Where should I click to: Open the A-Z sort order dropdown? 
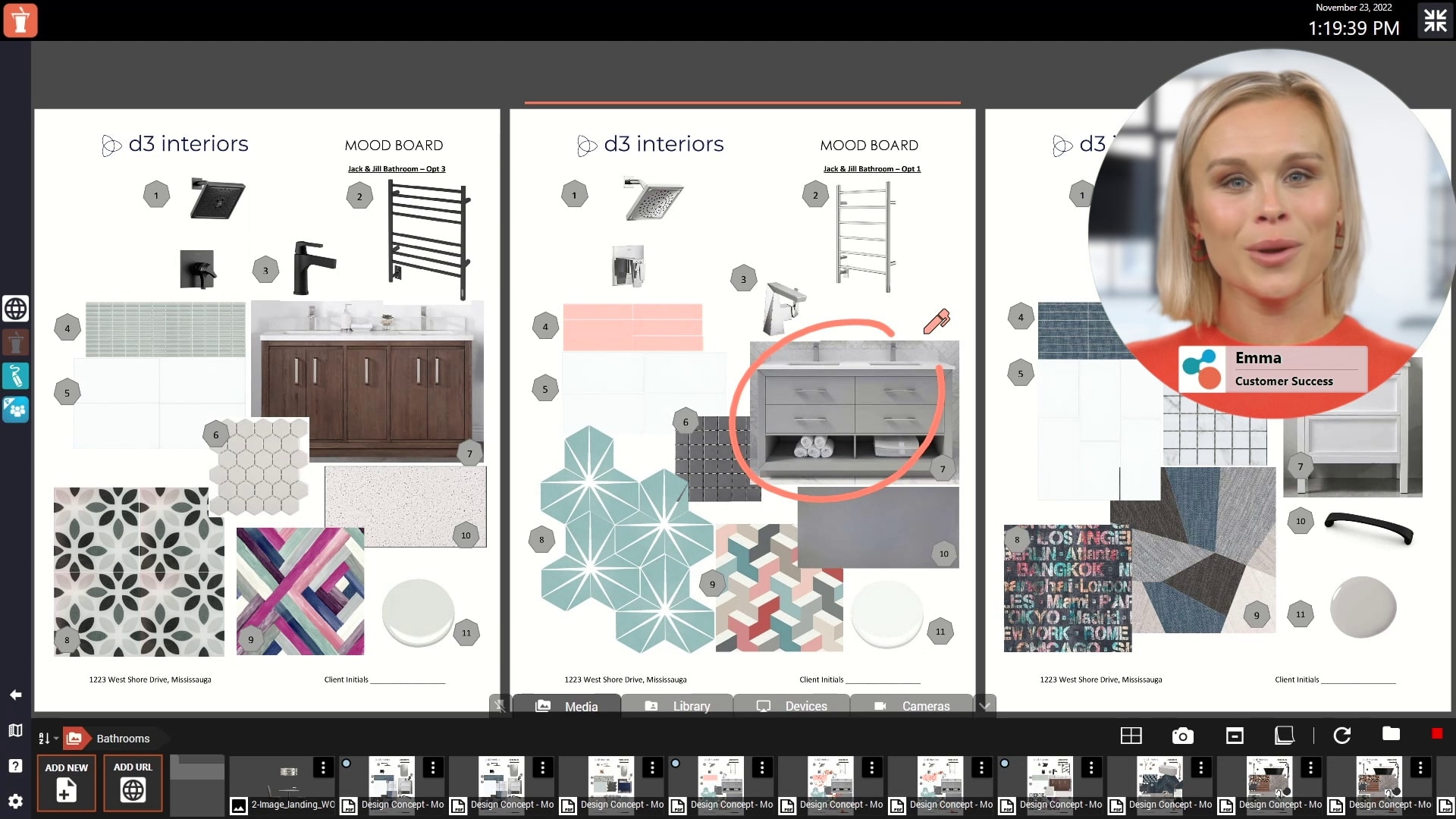46,738
